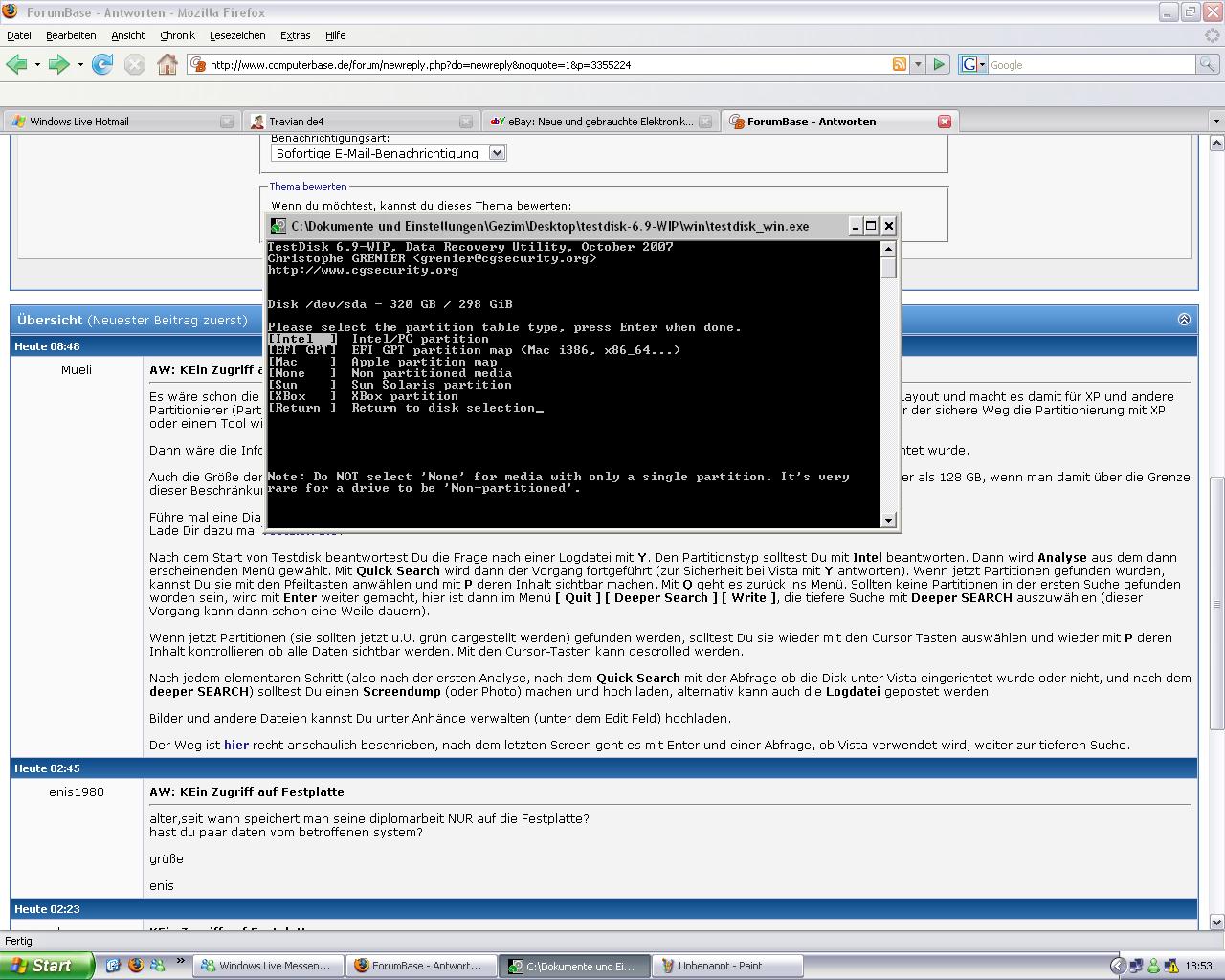This screenshot has width=1225, height=980.
Task: Reload the page with the refresh icon
Action: [x=102, y=64]
